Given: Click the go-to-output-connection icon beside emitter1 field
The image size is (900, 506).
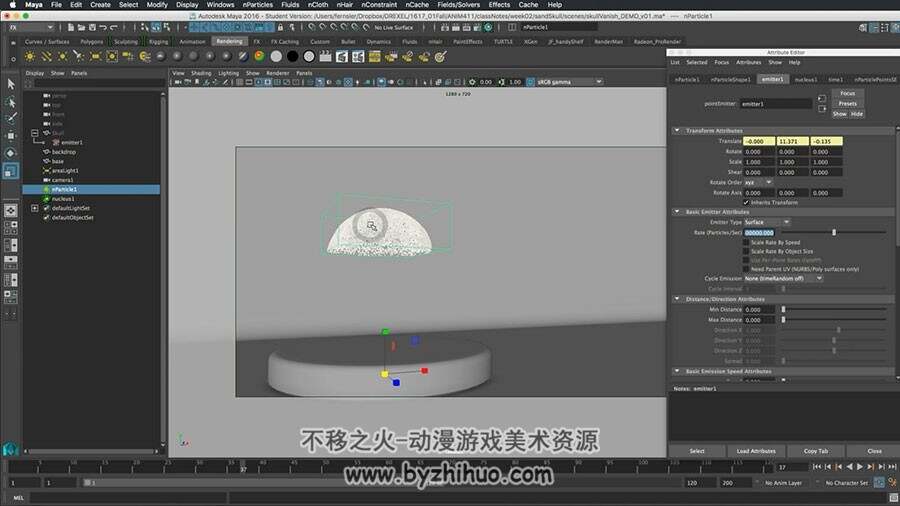Looking at the screenshot, I should click(x=821, y=108).
